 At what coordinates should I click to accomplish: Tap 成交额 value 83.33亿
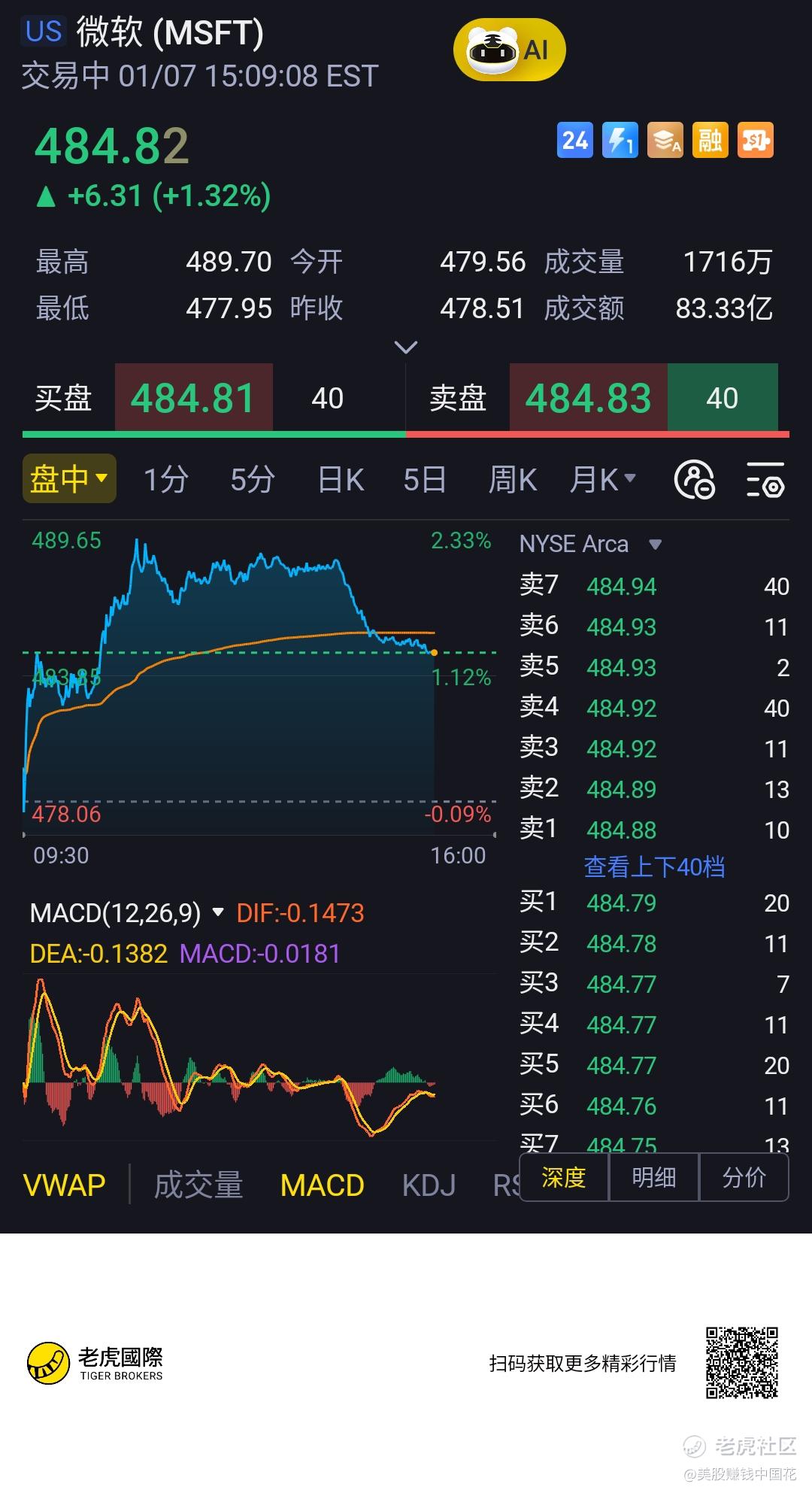click(x=724, y=308)
